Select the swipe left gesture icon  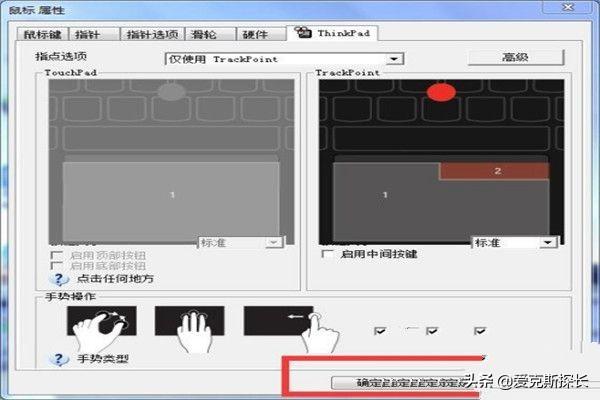(x=278, y=321)
